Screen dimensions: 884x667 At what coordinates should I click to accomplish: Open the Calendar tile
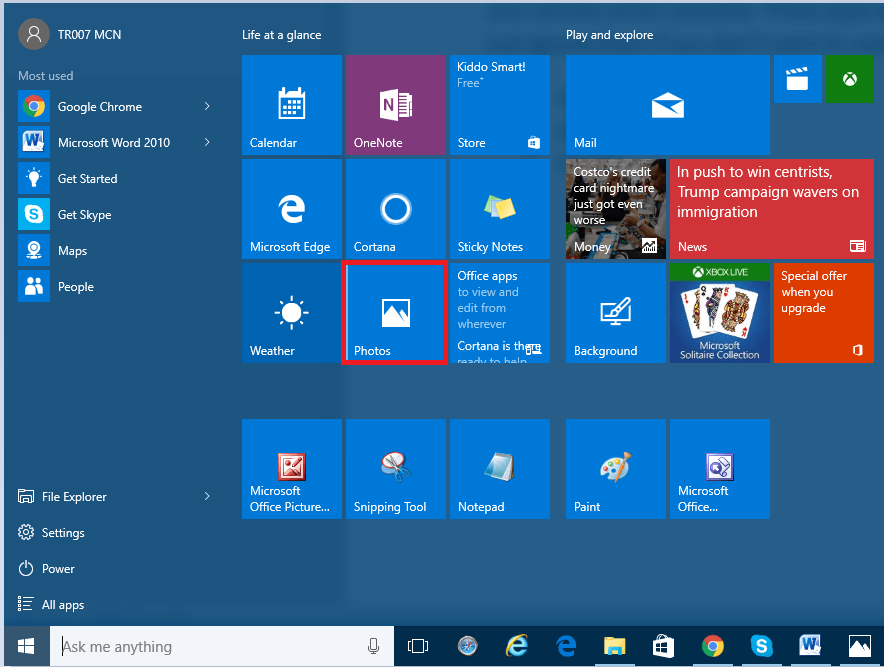(291, 105)
